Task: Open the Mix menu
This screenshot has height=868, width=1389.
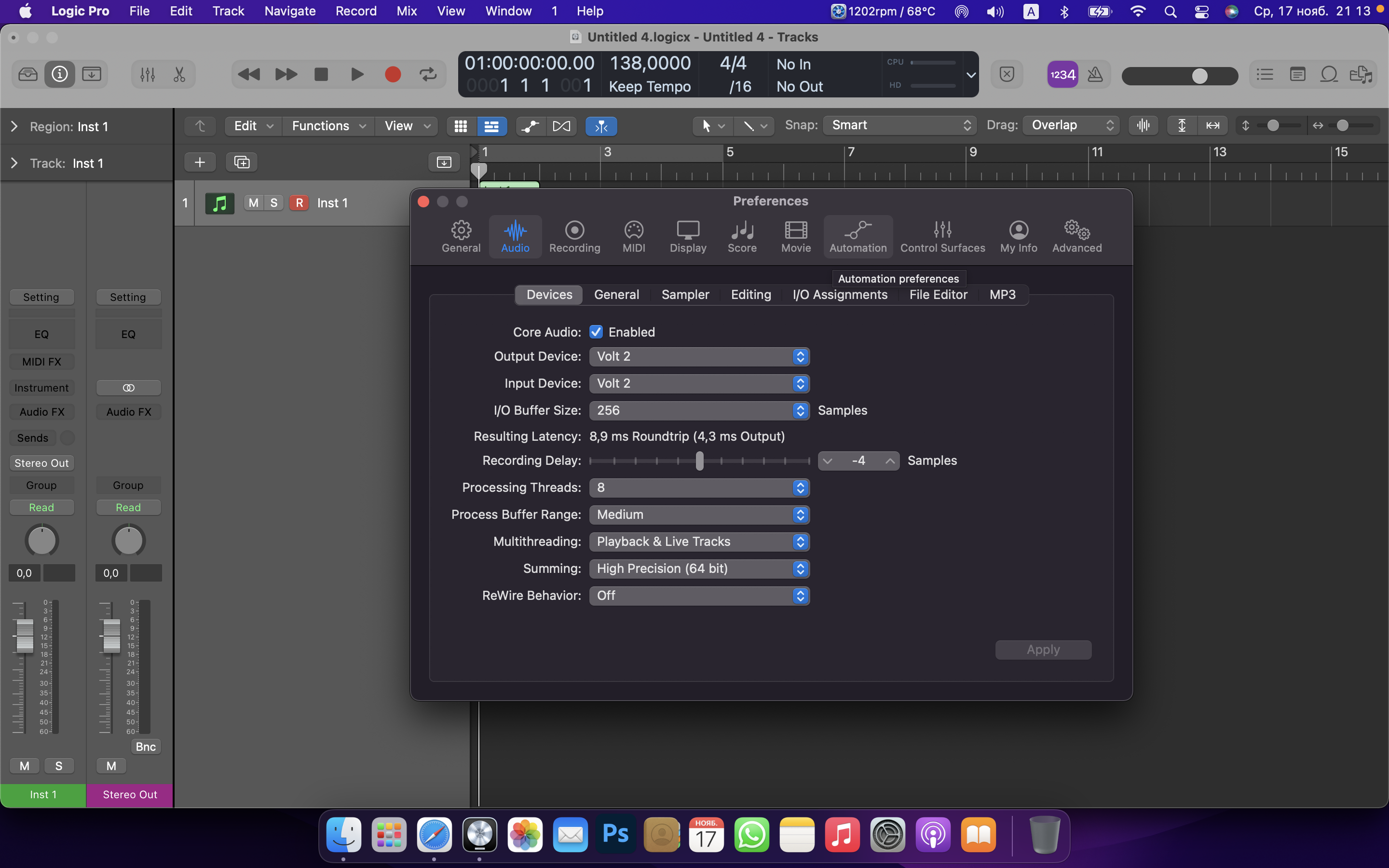Action: pyautogui.click(x=407, y=11)
